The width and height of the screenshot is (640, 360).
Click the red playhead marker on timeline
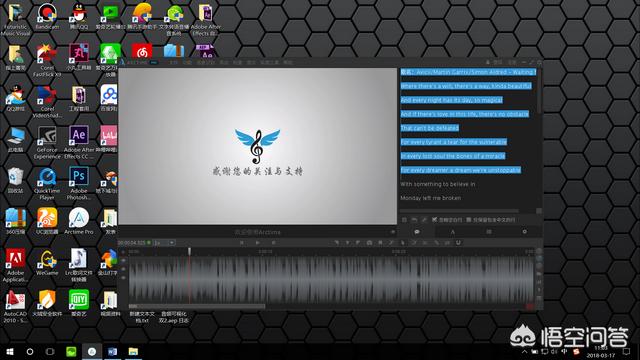click(x=189, y=251)
